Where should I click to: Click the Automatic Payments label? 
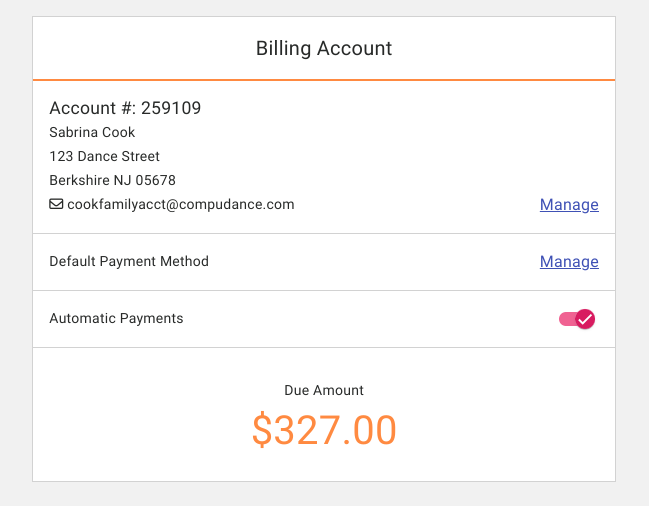tap(116, 318)
